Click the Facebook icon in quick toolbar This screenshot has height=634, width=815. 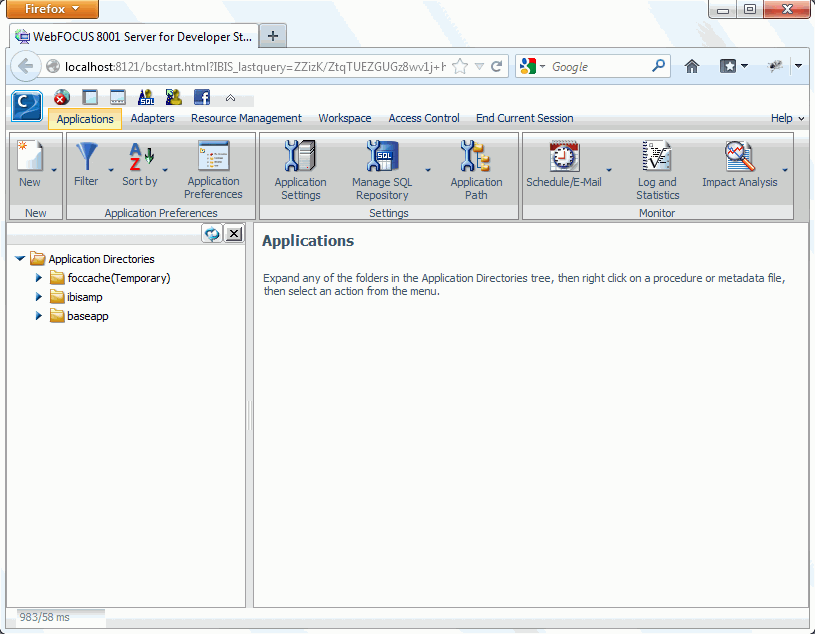[x=202, y=97]
